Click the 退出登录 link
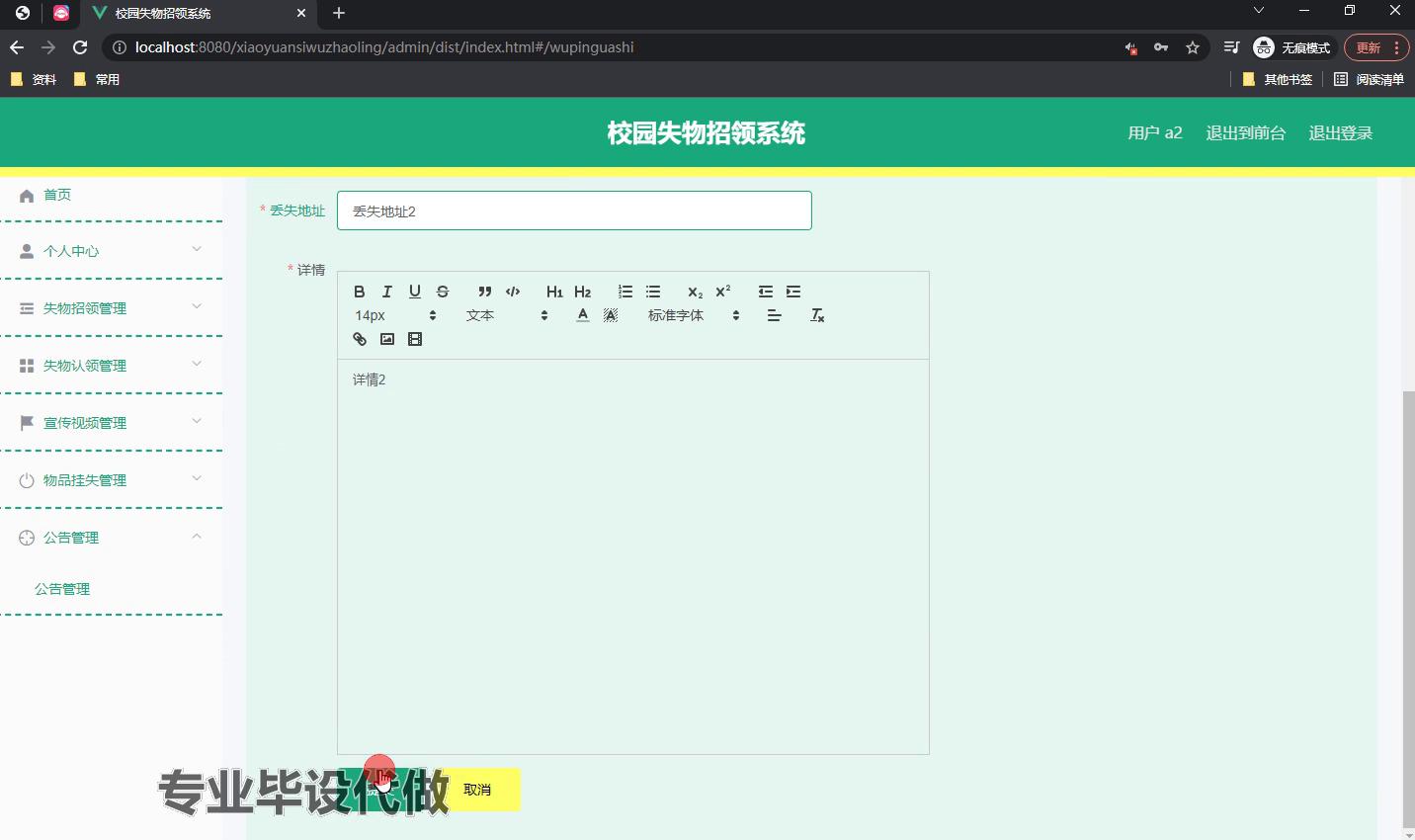The image size is (1415, 840). tap(1340, 133)
